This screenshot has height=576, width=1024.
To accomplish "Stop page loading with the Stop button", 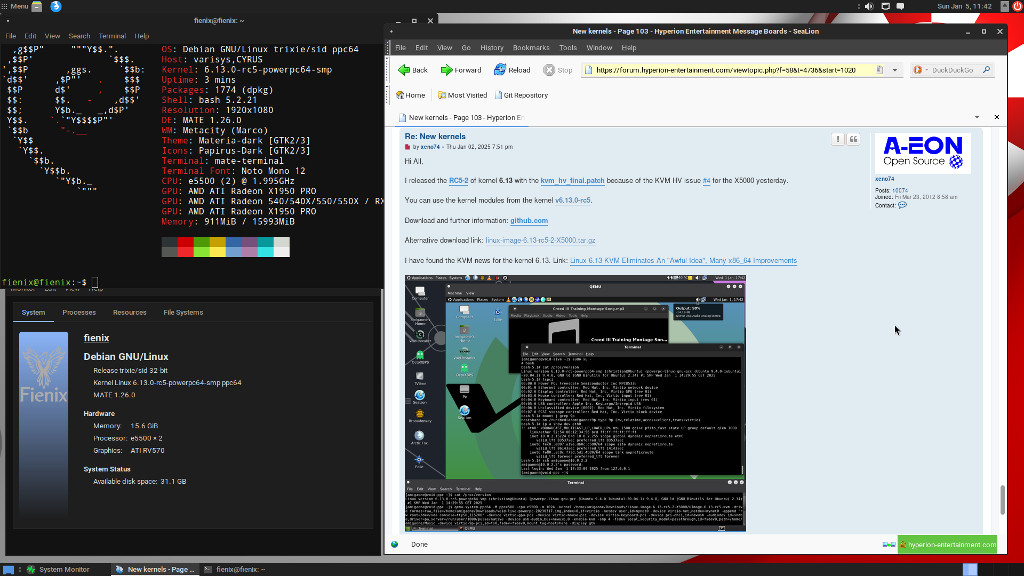I will point(558,70).
